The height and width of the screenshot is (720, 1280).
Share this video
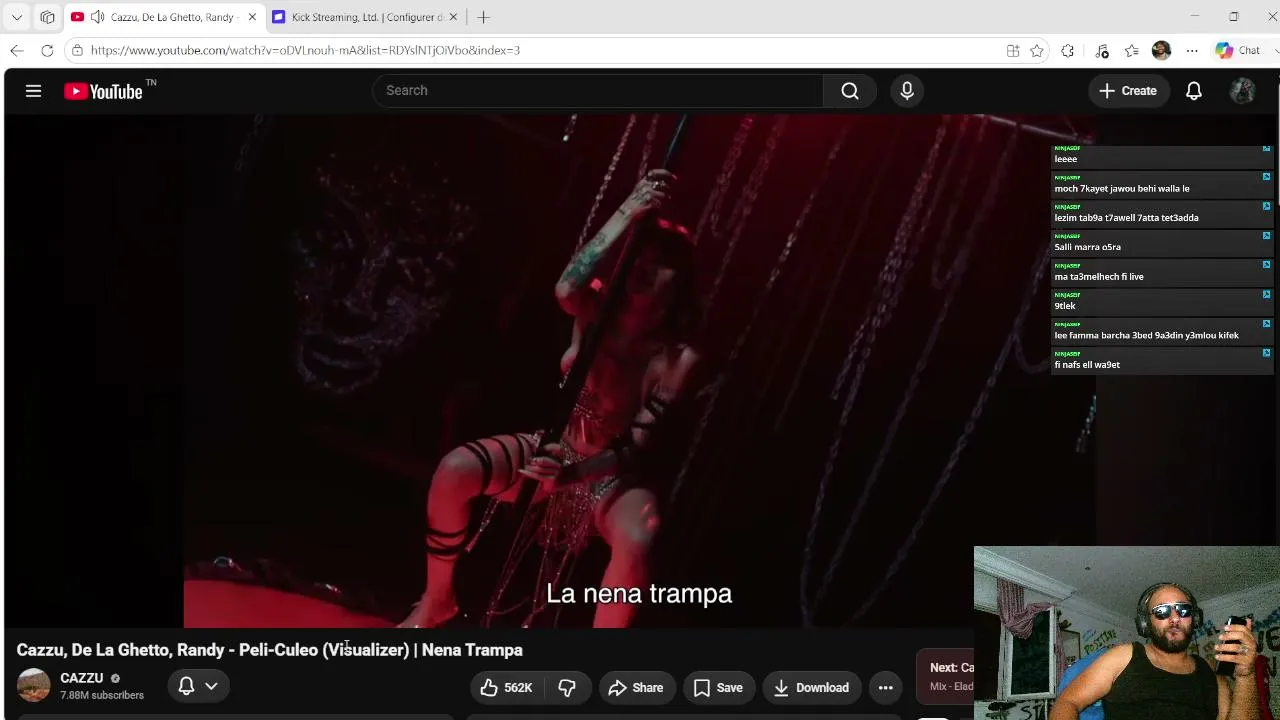click(636, 688)
